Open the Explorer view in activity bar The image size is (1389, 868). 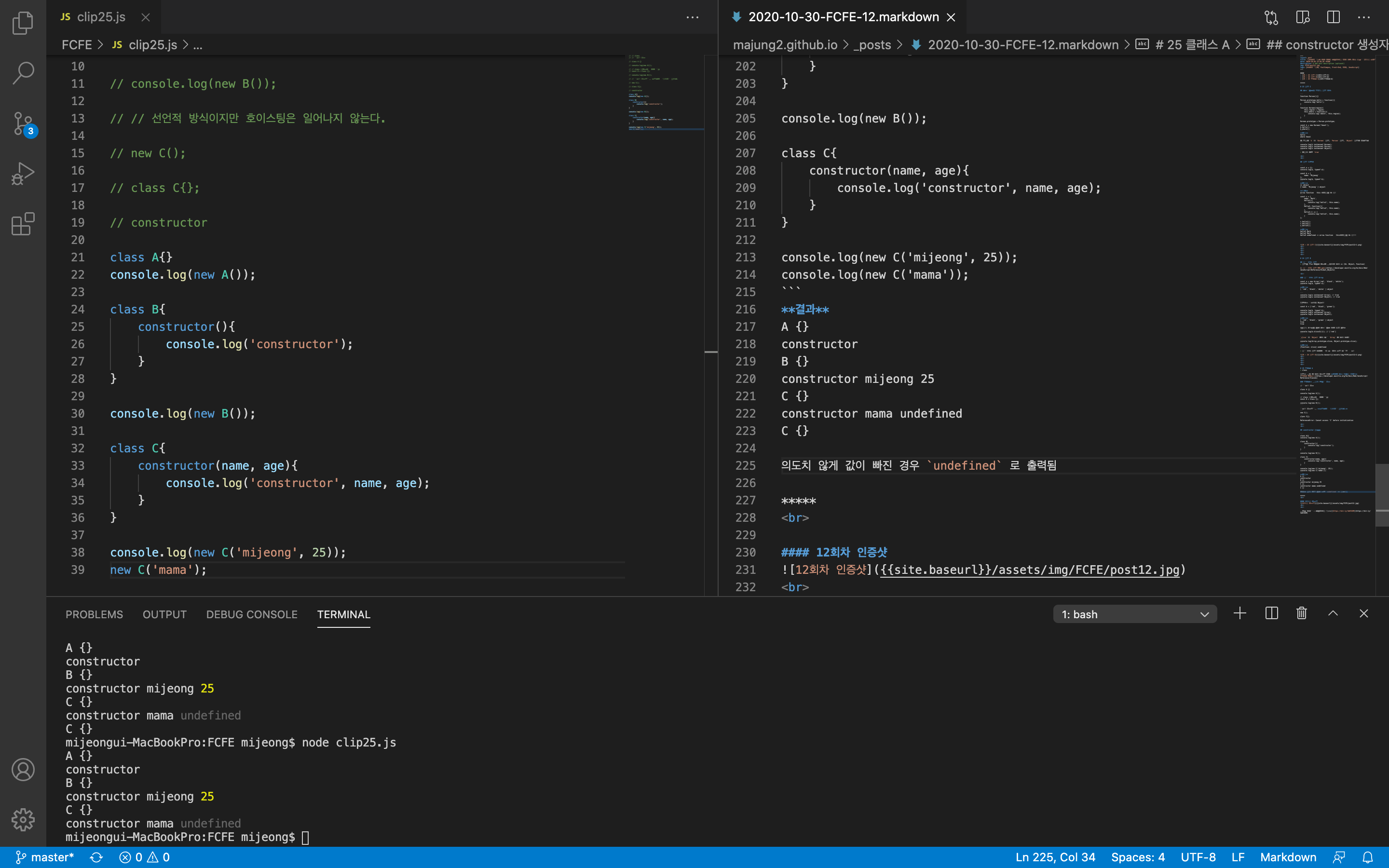[x=23, y=23]
